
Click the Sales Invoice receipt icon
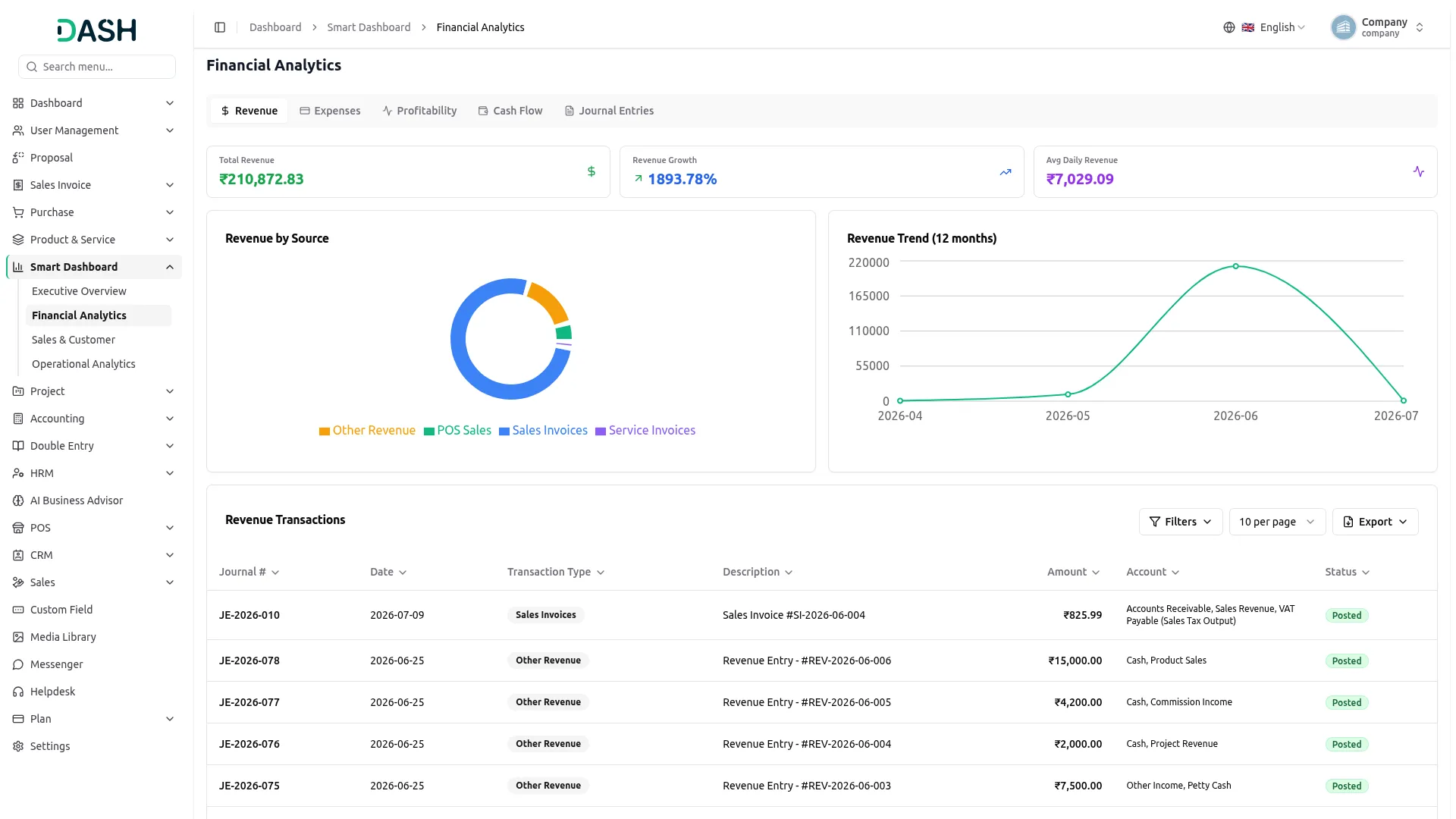18,185
